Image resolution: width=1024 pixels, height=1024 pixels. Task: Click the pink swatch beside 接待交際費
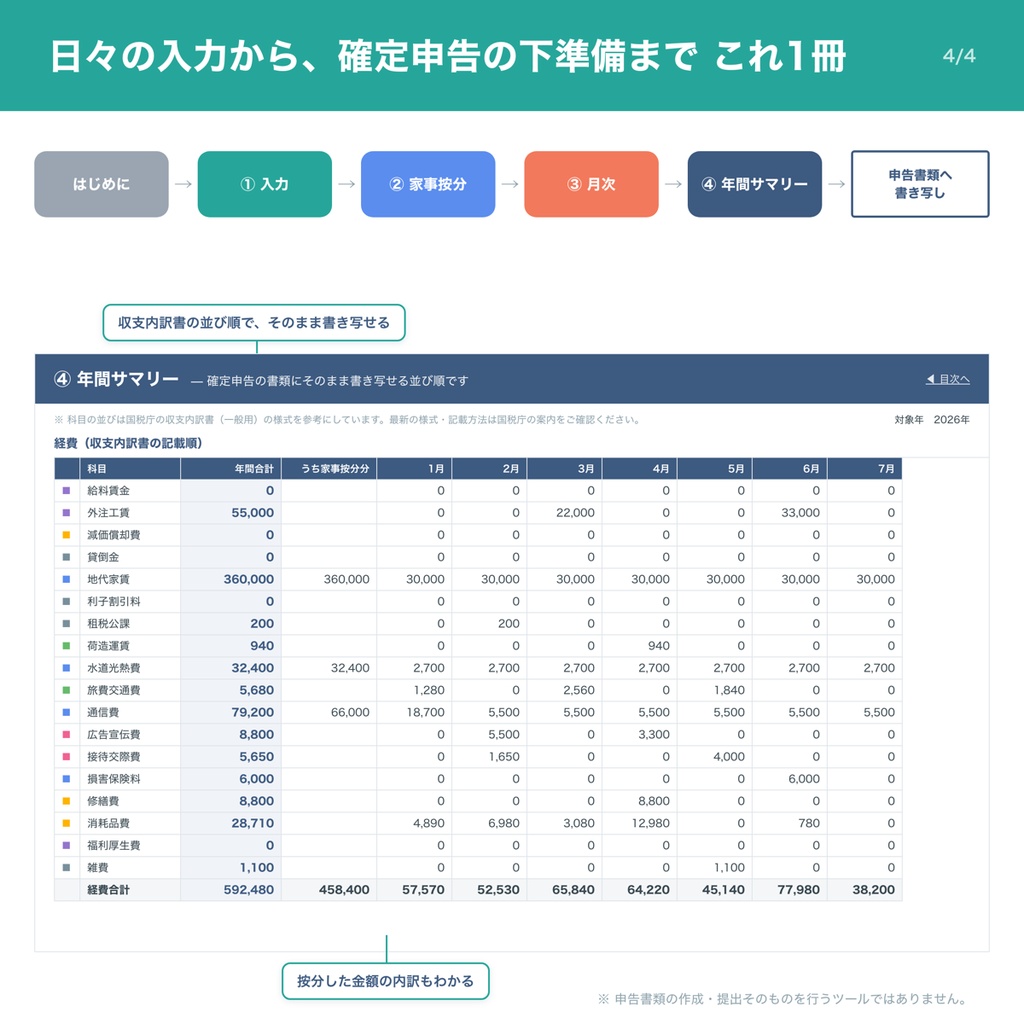pos(66,757)
